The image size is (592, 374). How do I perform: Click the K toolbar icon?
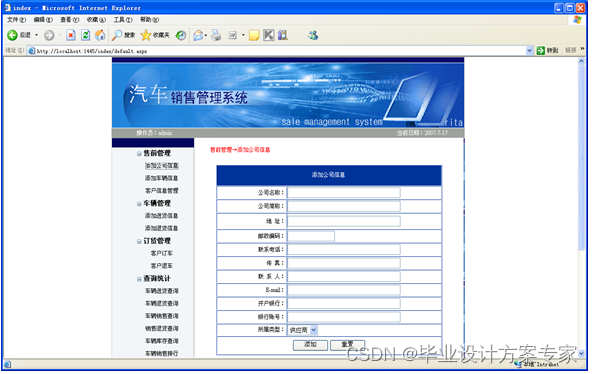[269, 35]
